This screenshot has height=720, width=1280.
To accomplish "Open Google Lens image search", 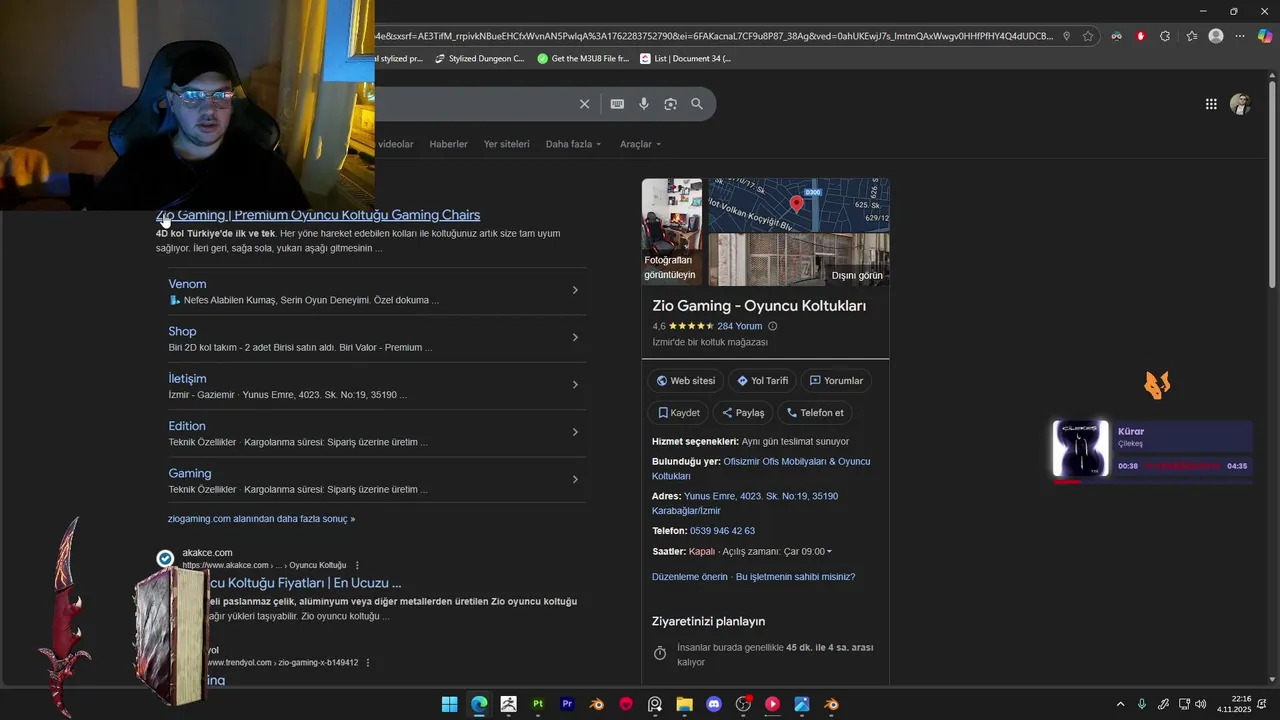I will [670, 104].
